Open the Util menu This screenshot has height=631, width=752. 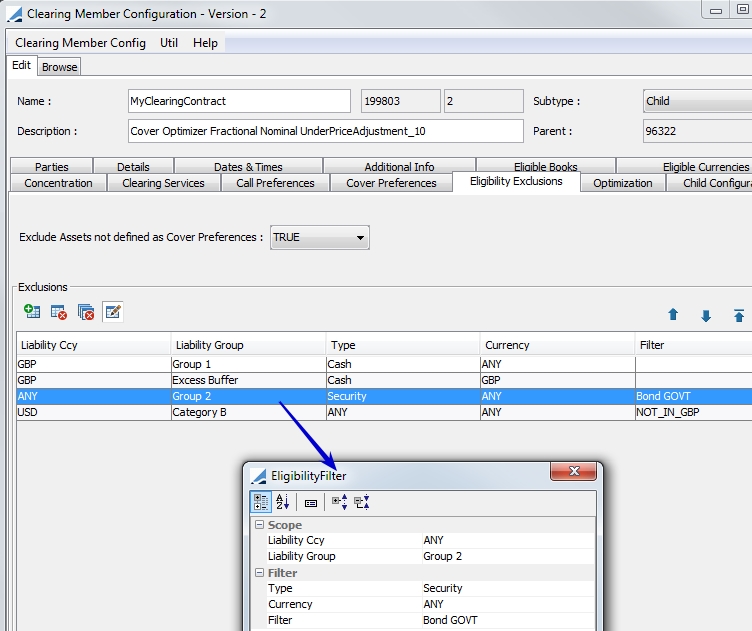[169, 43]
